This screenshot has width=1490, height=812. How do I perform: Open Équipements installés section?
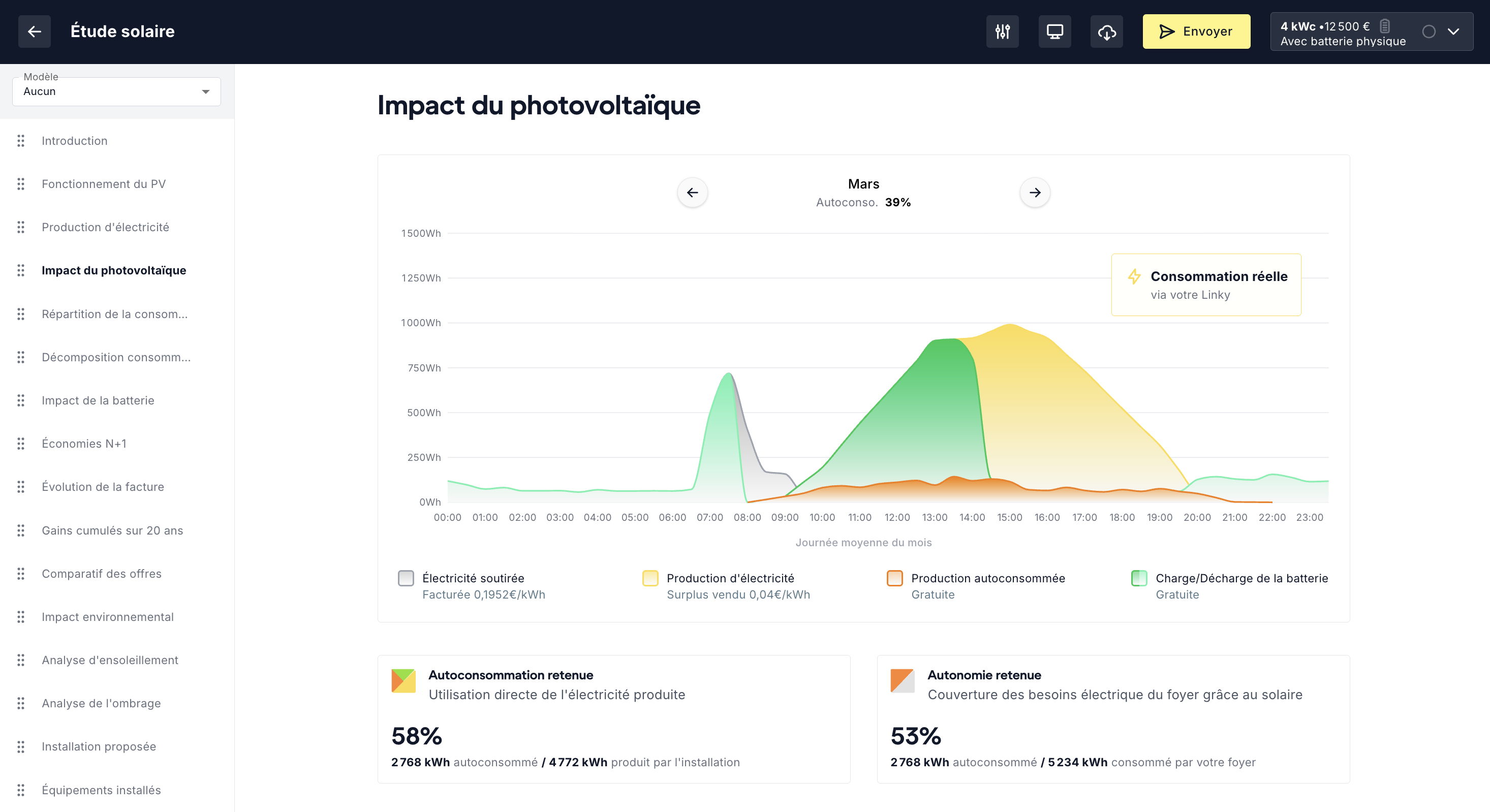point(101,790)
